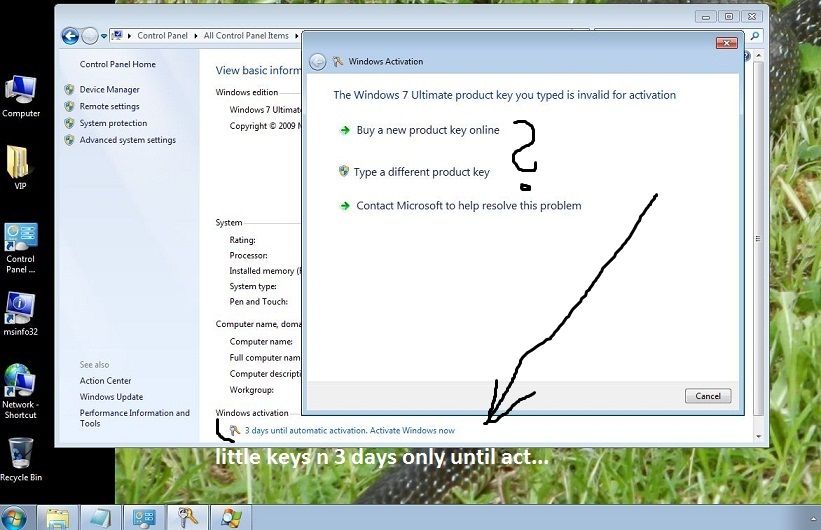Open the VIP folder on desktop
Viewport: 821px width, 530px height.
pos(20,167)
